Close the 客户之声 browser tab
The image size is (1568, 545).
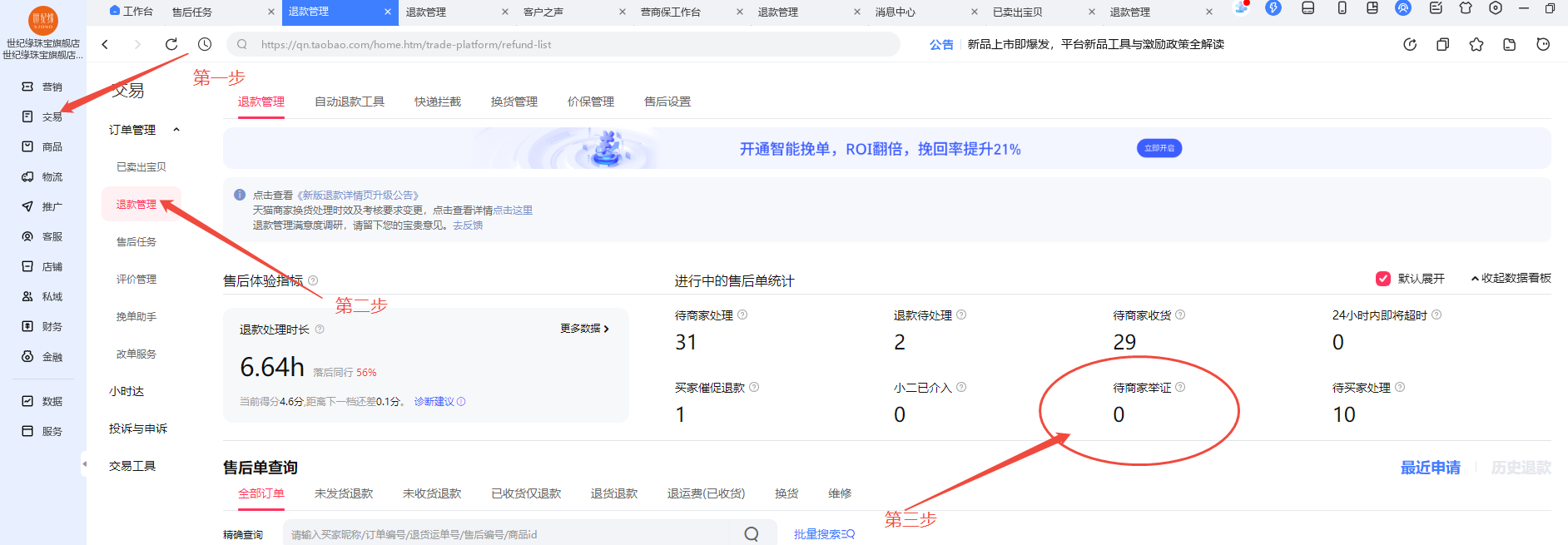pyautogui.click(x=623, y=12)
